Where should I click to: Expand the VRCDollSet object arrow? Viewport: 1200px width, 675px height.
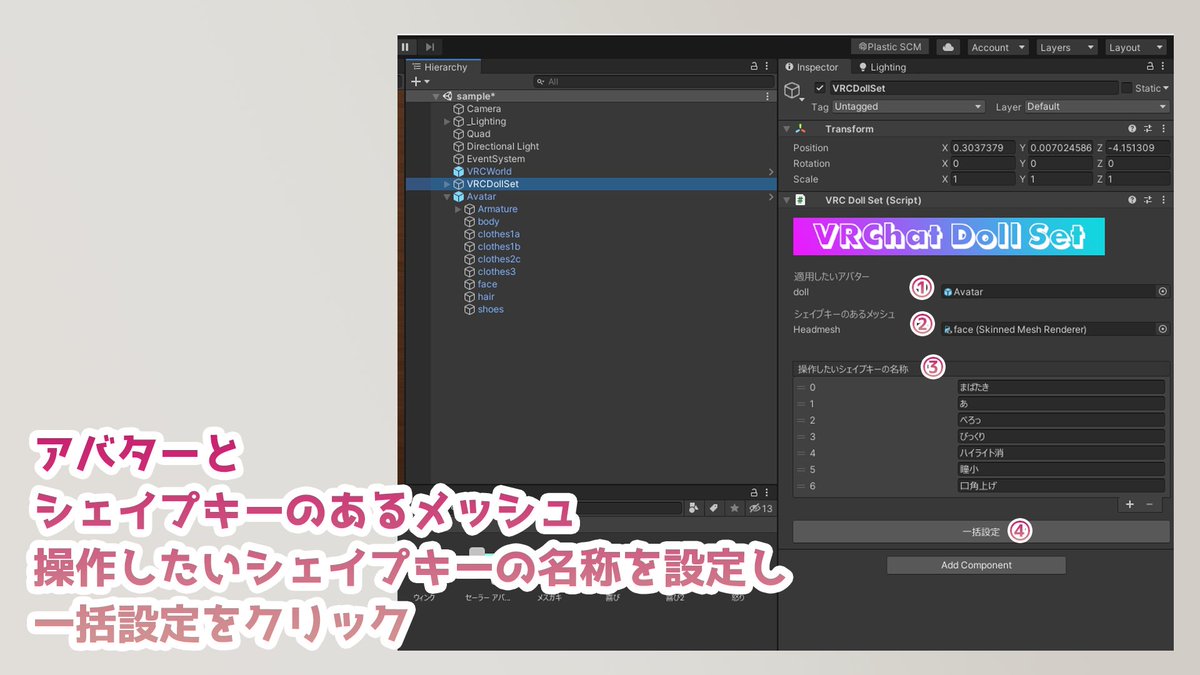447,184
